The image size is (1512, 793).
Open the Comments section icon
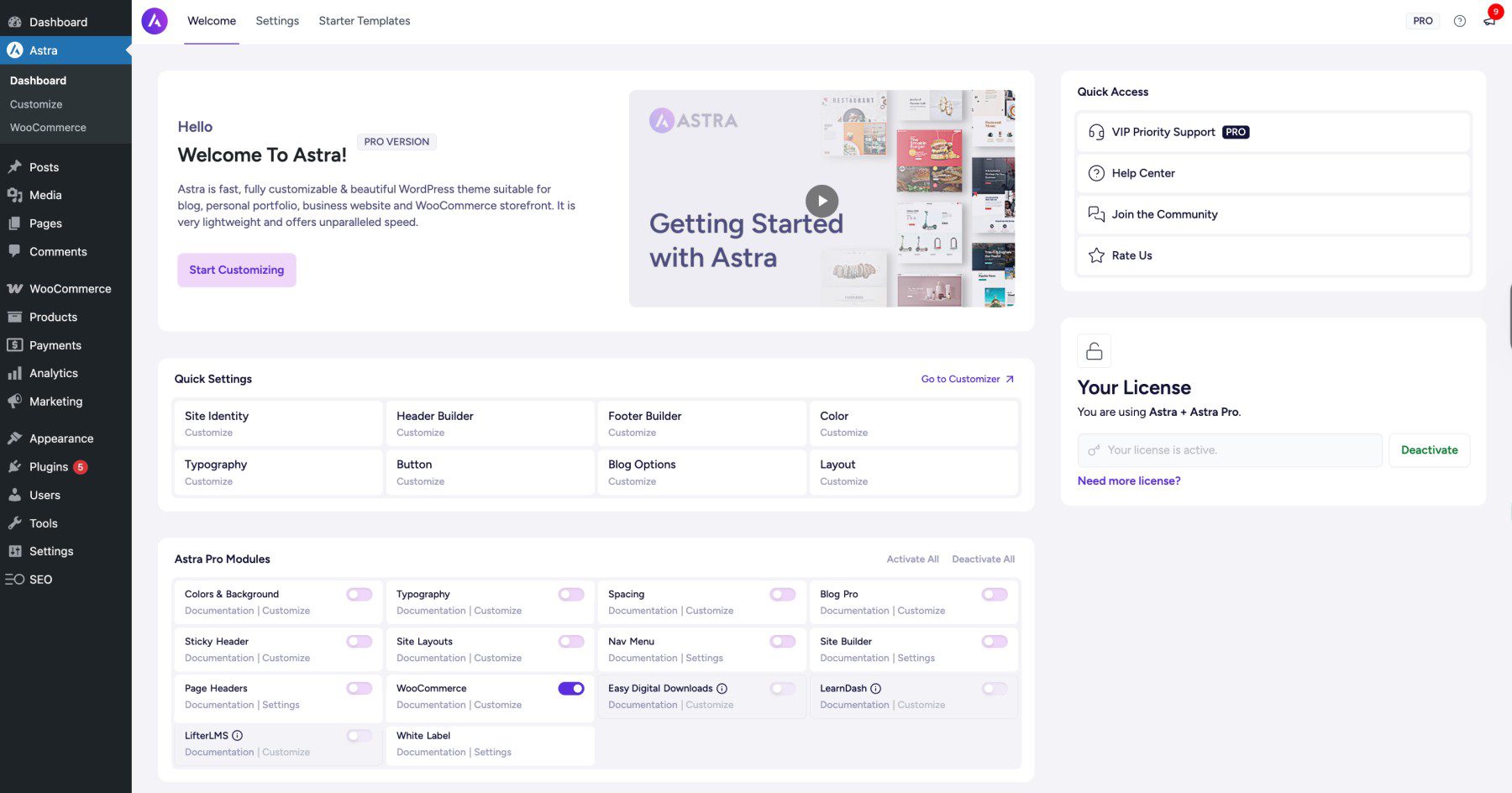16,251
